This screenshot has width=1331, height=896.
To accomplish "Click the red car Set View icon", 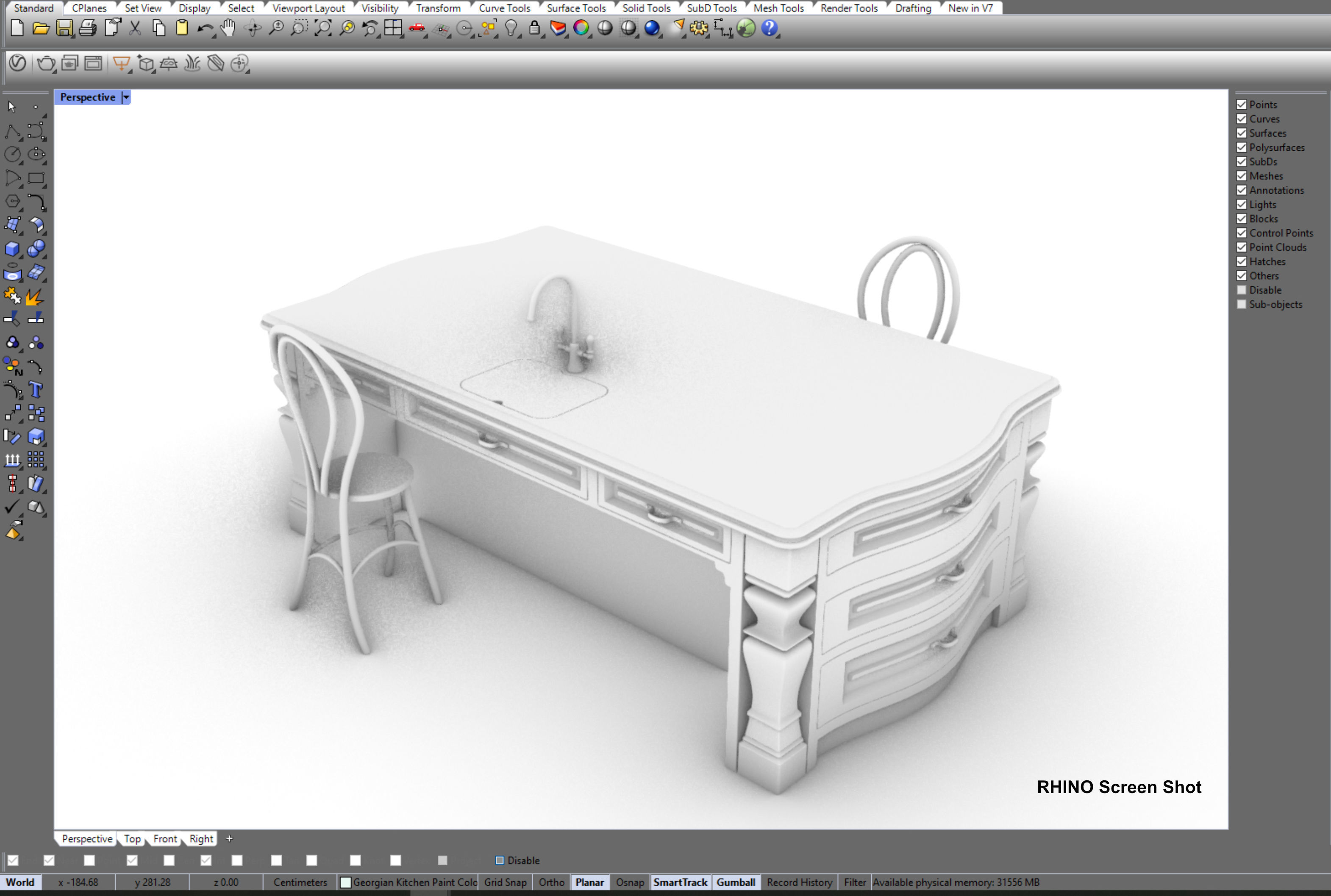I will [417, 28].
